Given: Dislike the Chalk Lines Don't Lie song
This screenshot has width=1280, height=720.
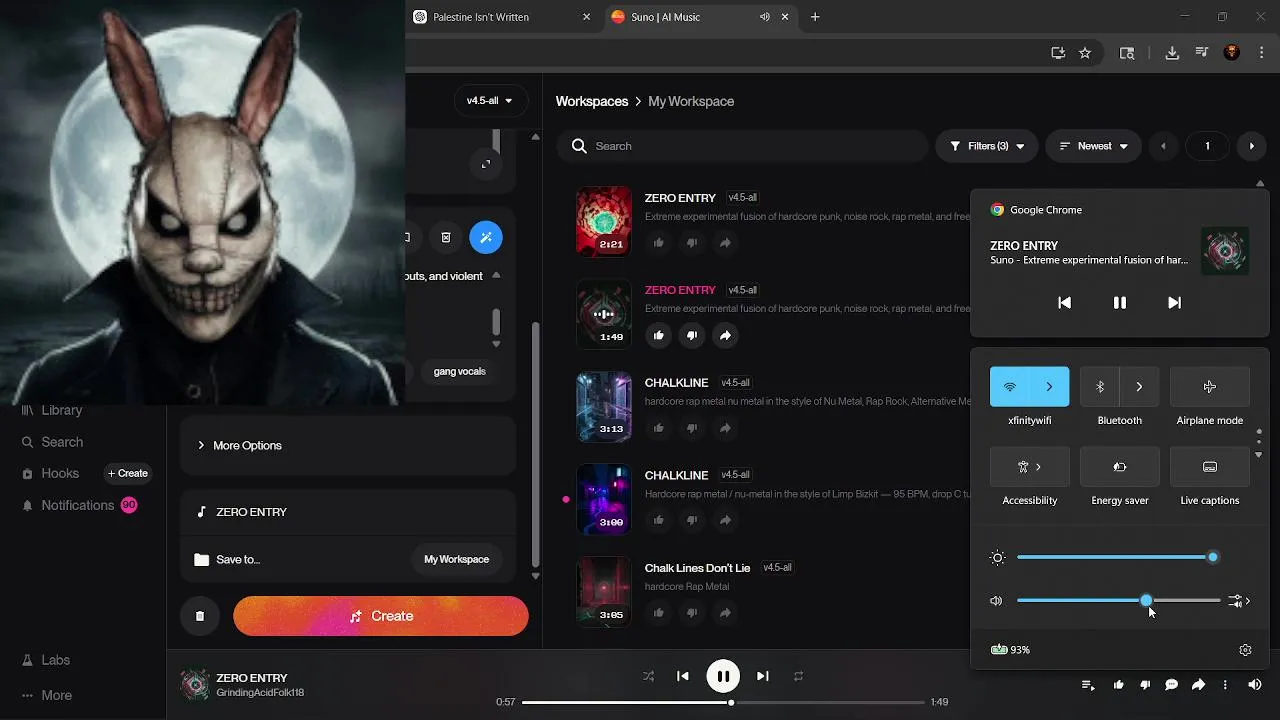Looking at the screenshot, I should tap(692, 613).
